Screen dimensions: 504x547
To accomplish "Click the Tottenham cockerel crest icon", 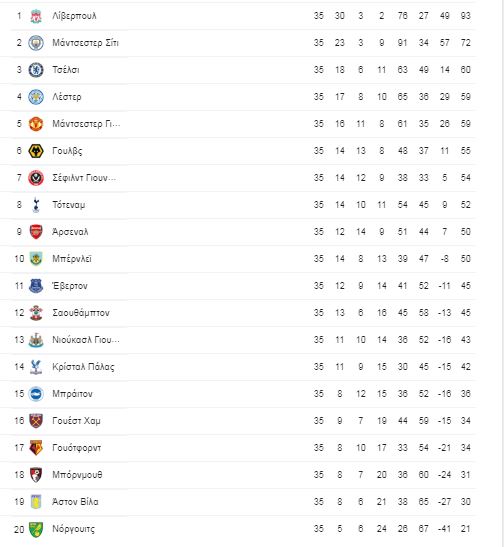I will [36, 205].
